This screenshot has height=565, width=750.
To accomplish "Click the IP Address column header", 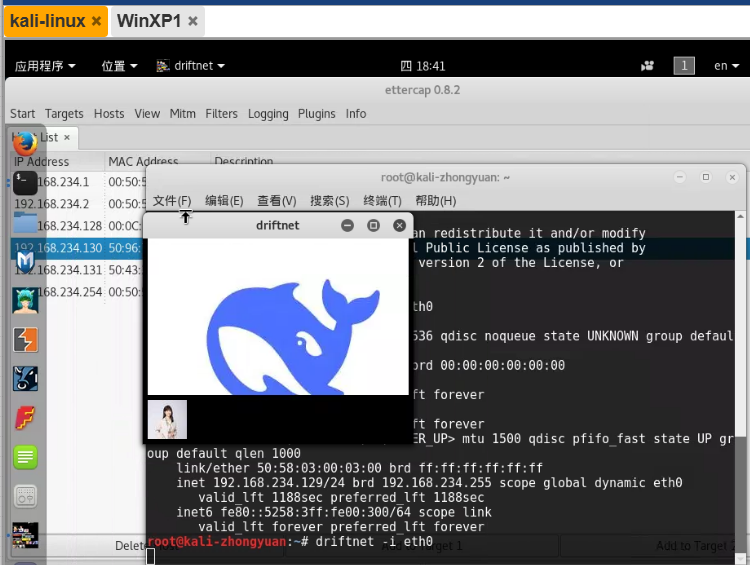I will point(57,161).
